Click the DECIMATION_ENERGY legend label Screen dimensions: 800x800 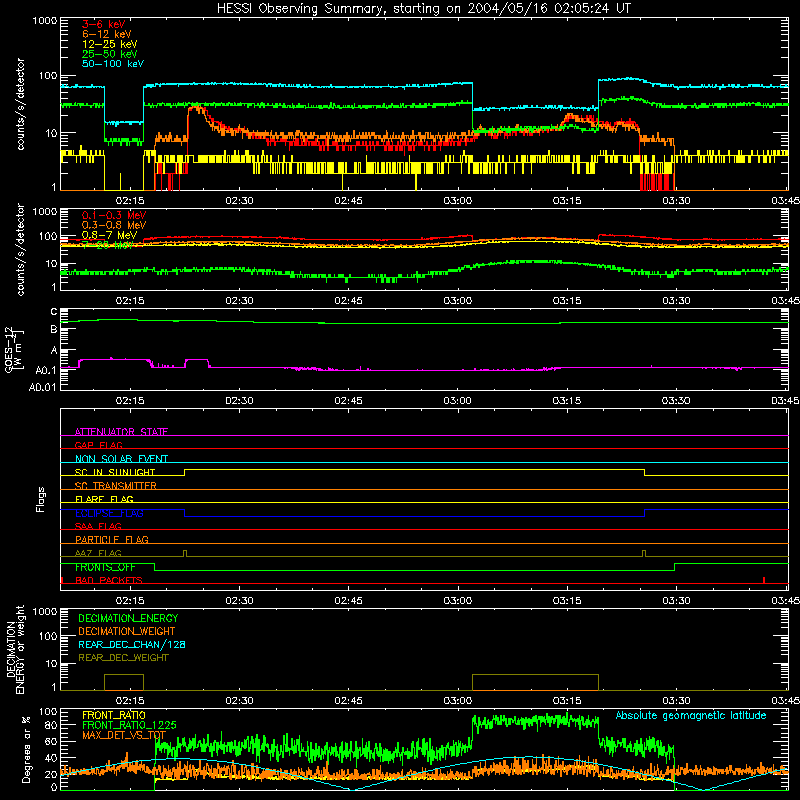[128, 618]
